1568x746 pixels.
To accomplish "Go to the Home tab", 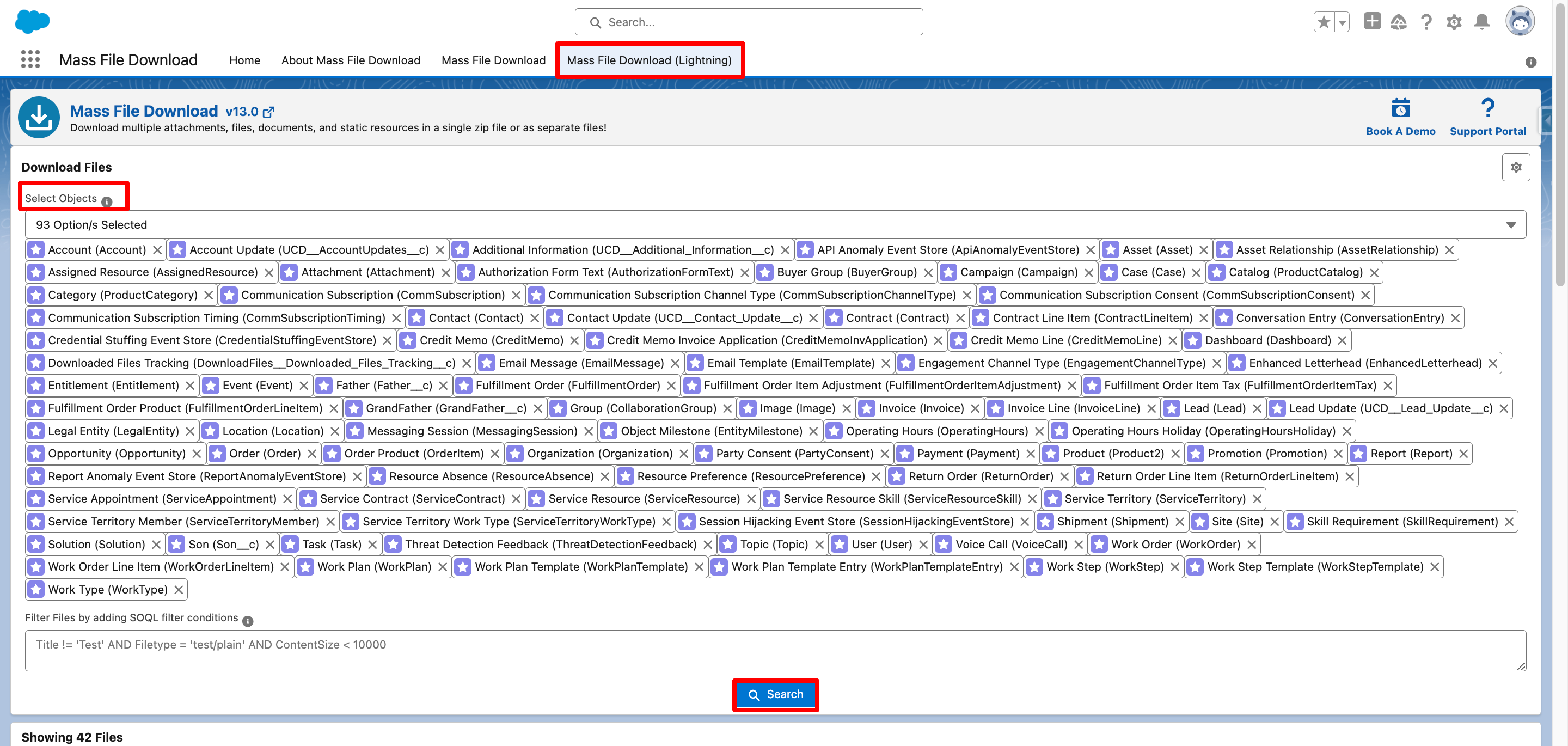I will (x=244, y=60).
